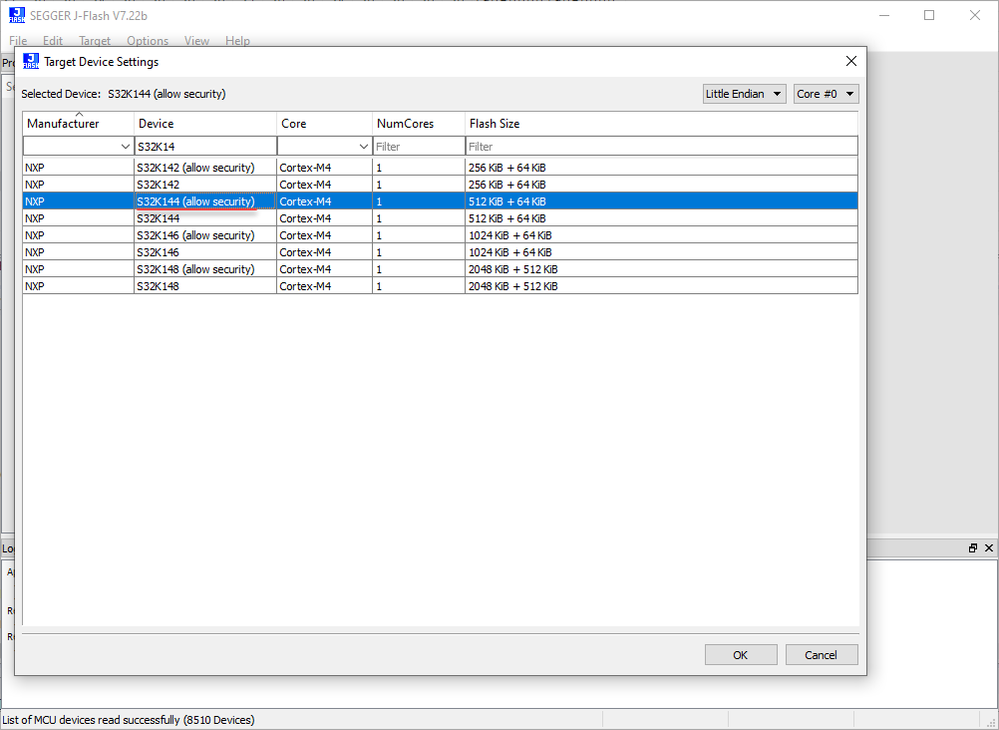Select the plain S32K142 device row
The width and height of the screenshot is (999, 730).
pos(440,185)
